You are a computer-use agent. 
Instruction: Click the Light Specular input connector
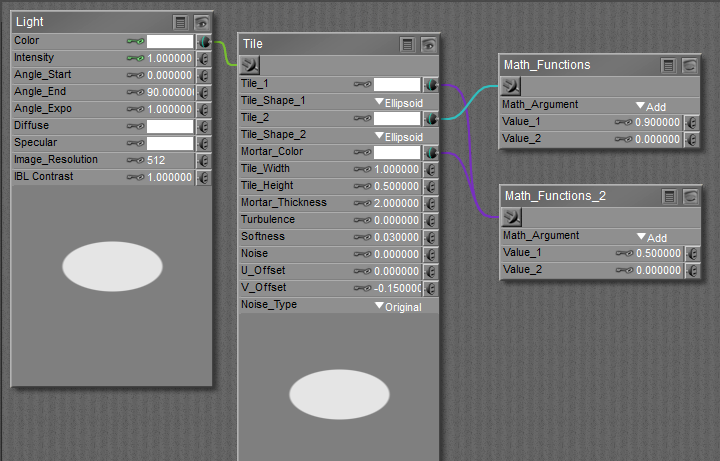click(x=204, y=144)
